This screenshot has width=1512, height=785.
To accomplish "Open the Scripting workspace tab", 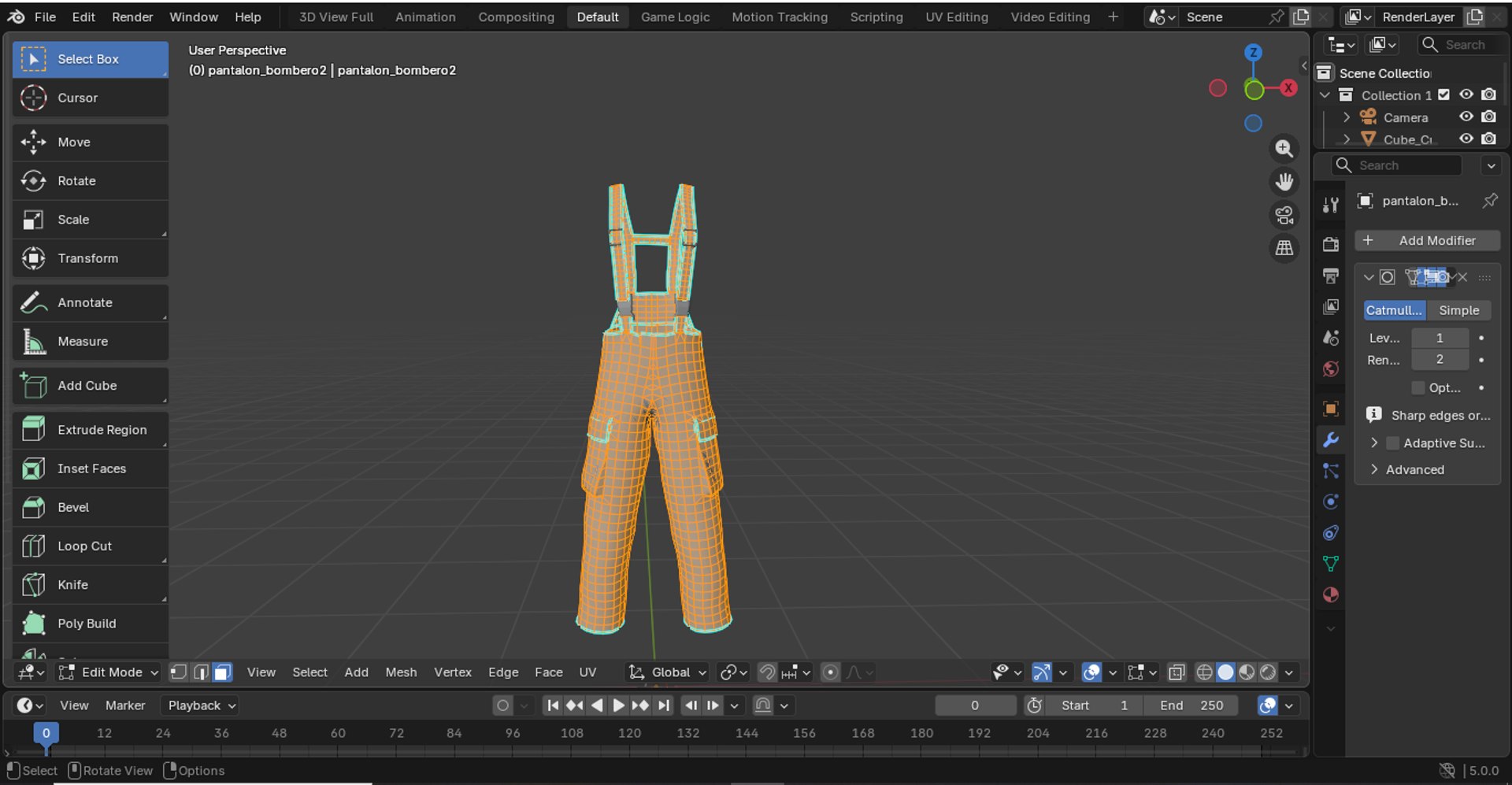I will [x=876, y=17].
